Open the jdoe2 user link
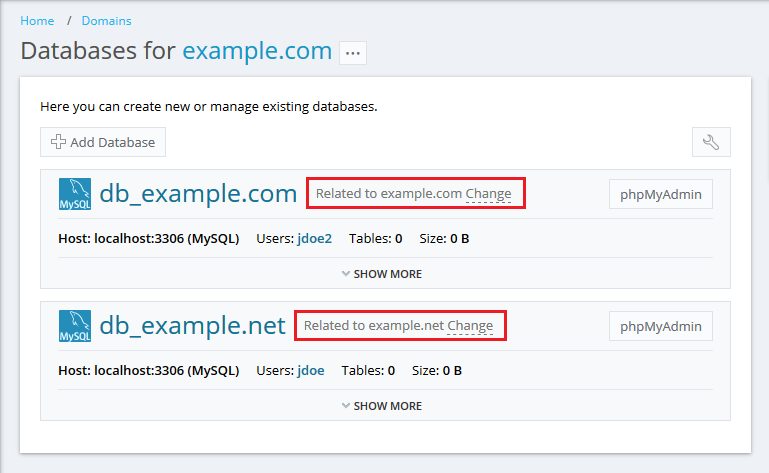This screenshot has height=473, width=769. point(314,238)
